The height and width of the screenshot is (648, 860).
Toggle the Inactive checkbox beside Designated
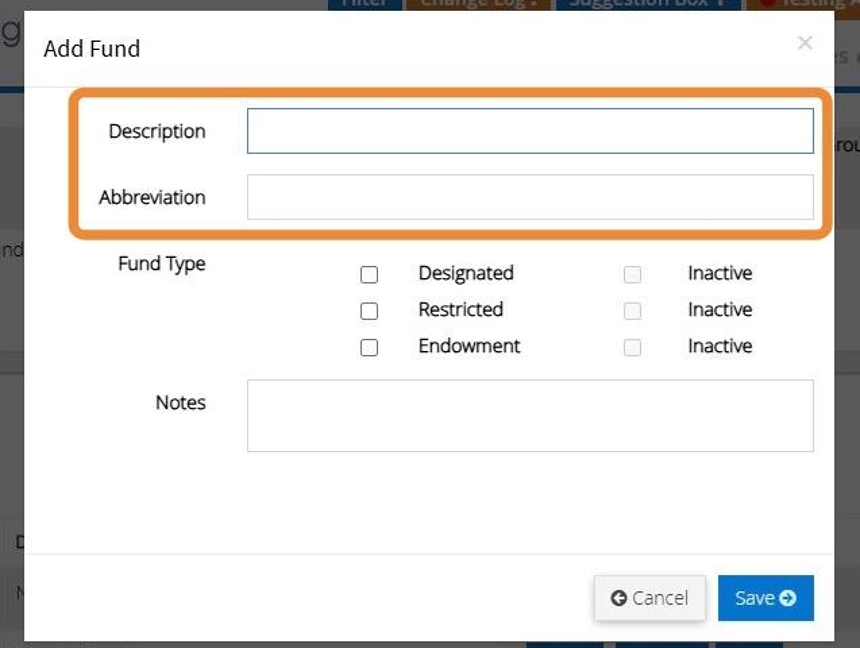click(x=632, y=275)
